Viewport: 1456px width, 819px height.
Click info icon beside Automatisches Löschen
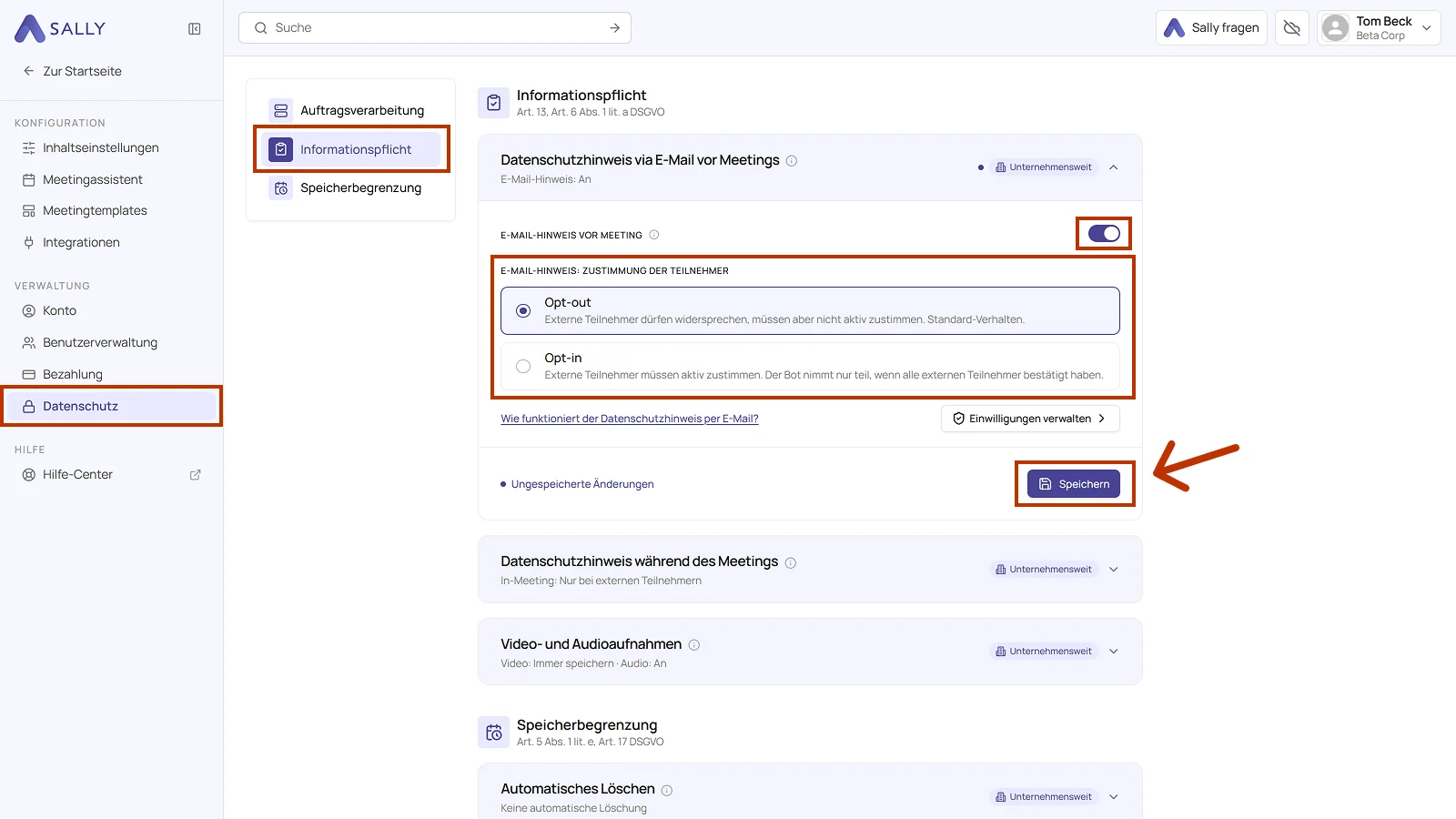click(x=667, y=791)
